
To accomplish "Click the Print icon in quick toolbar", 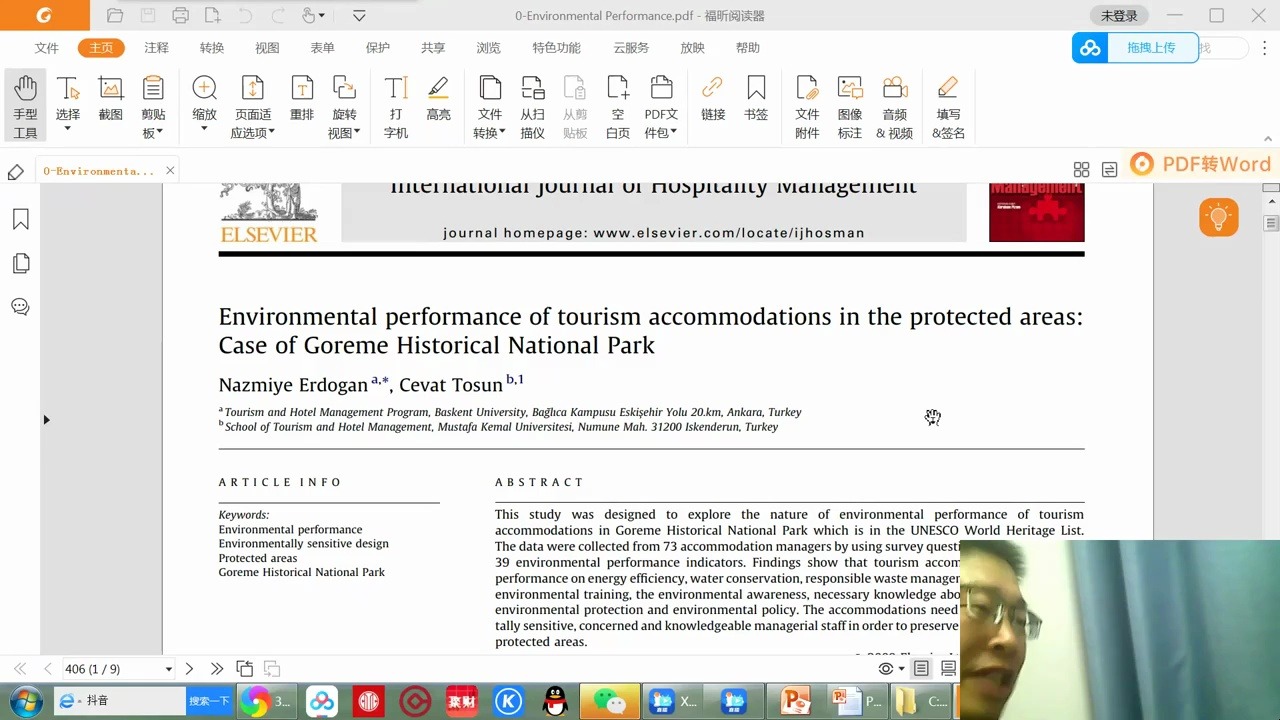I will [x=180, y=15].
